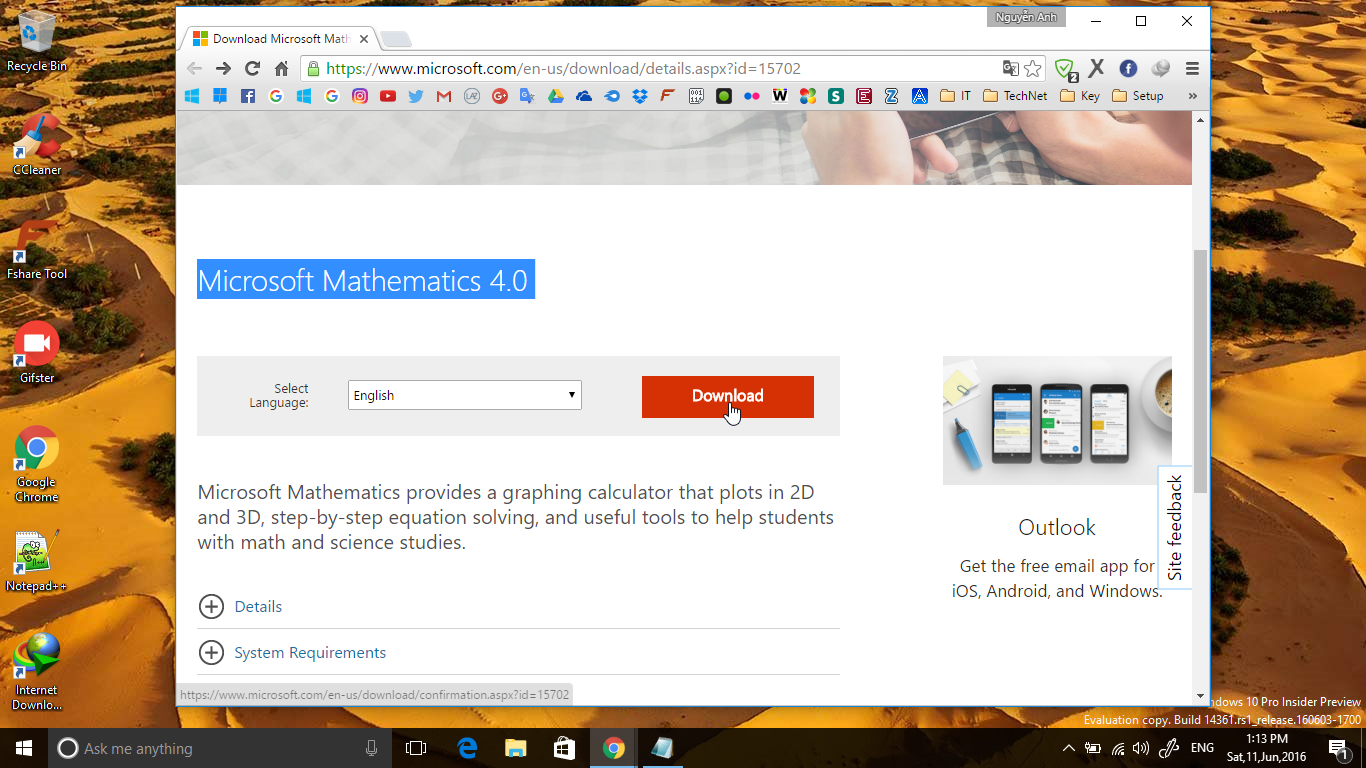Image resolution: width=1366 pixels, height=768 pixels.
Task: Reload the current page
Action: click(252, 69)
